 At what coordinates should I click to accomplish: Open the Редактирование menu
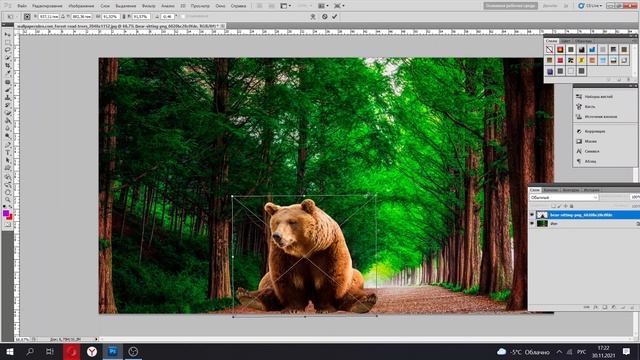tap(47, 6)
